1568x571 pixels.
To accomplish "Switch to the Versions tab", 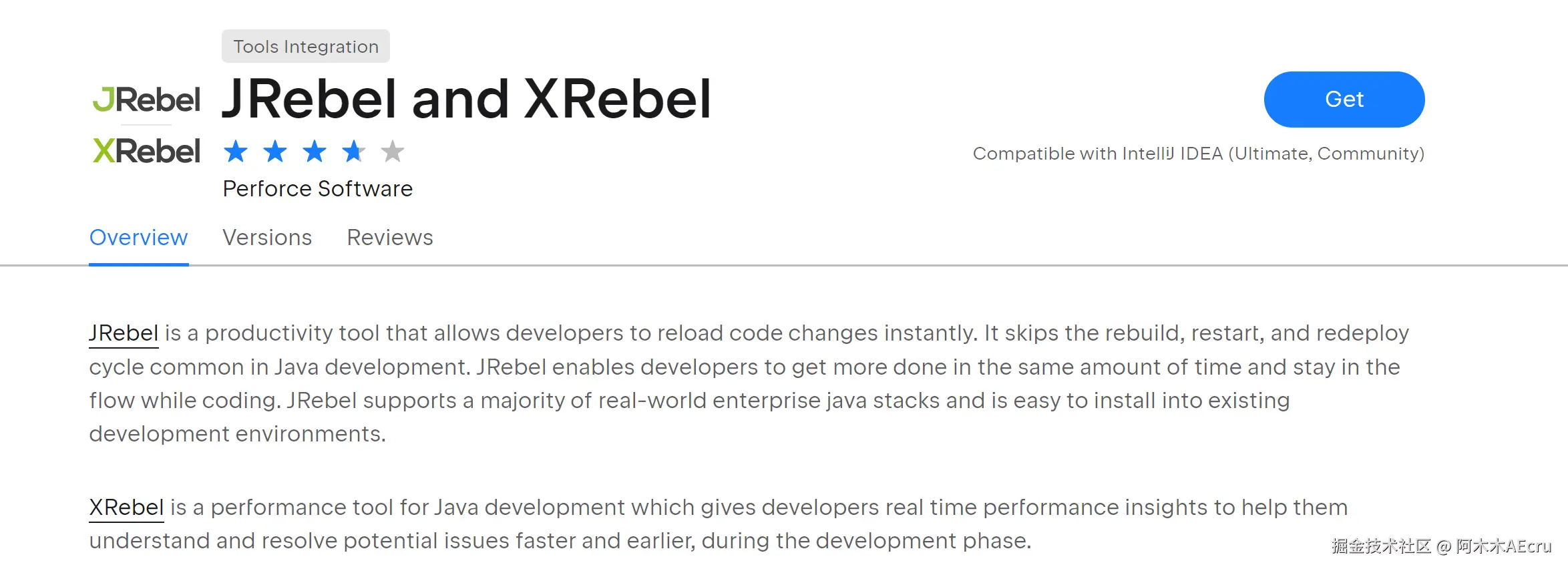I will [267, 238].
